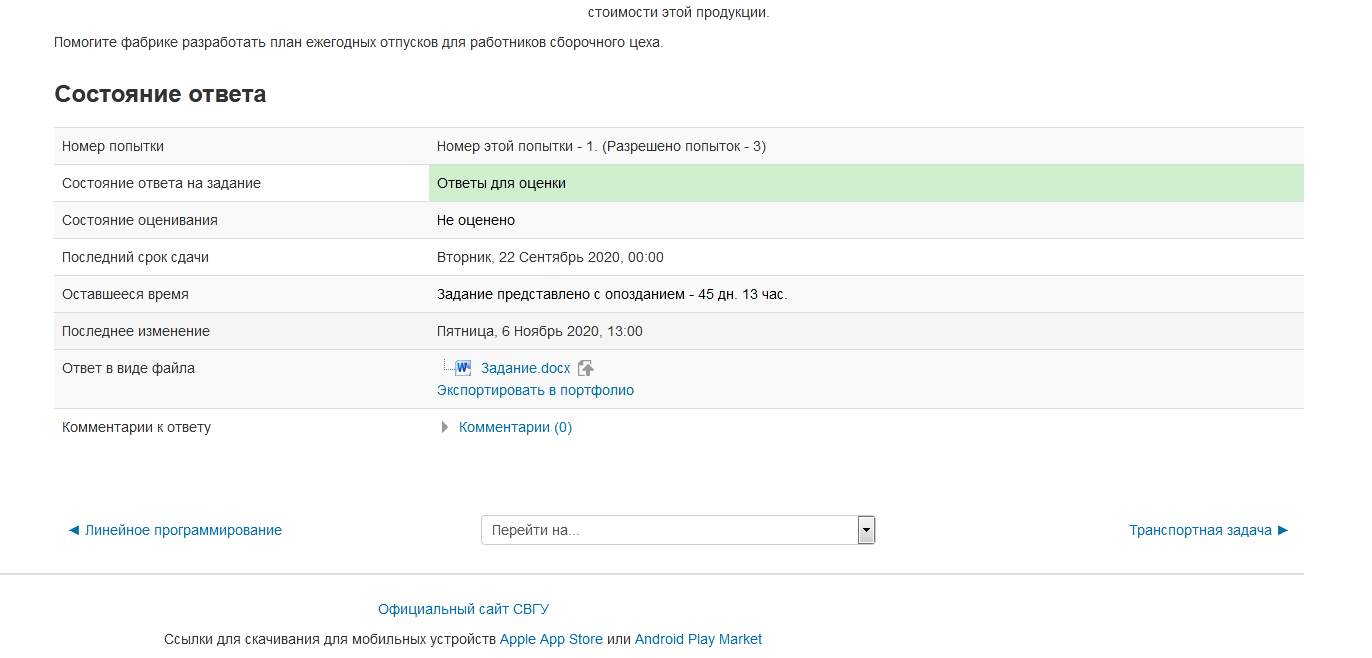Click the Word file icon before Задание.docx
Screen dimensions: 1372x658
[x=462, y=368]
